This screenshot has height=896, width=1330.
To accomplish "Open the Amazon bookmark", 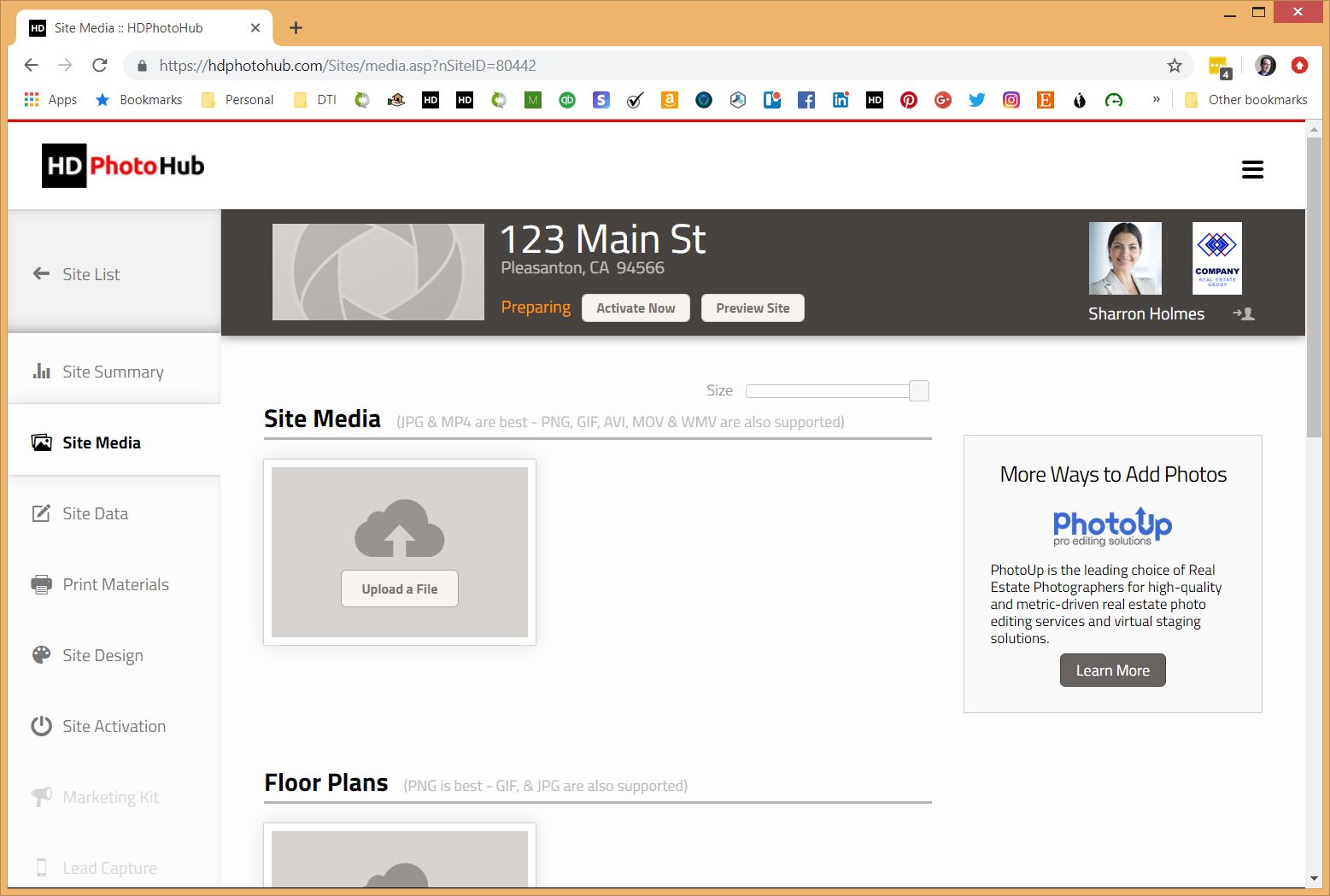I will [x=670, y=100].
